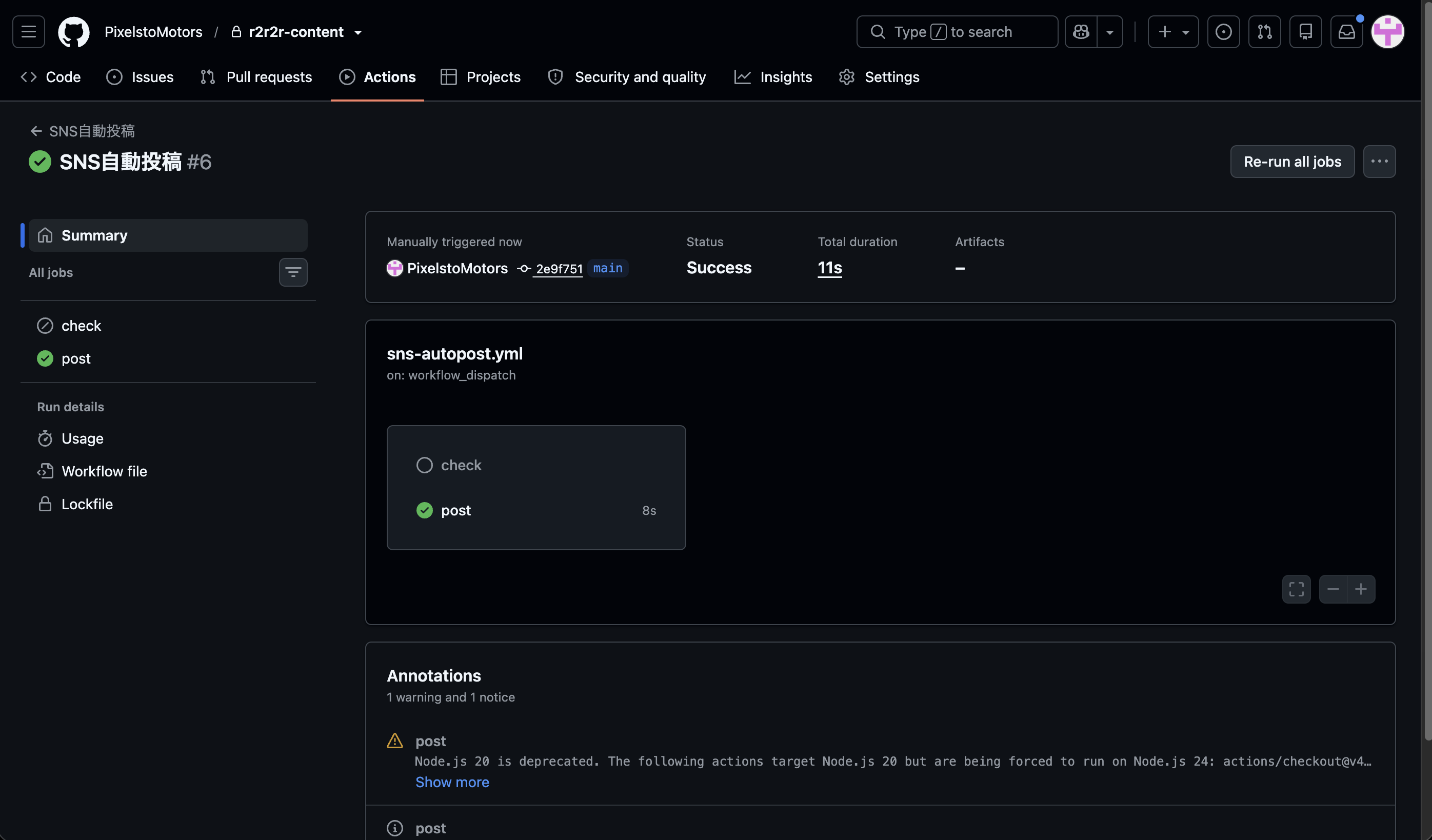Open the skipped check job in sidebar

[168, 326]
